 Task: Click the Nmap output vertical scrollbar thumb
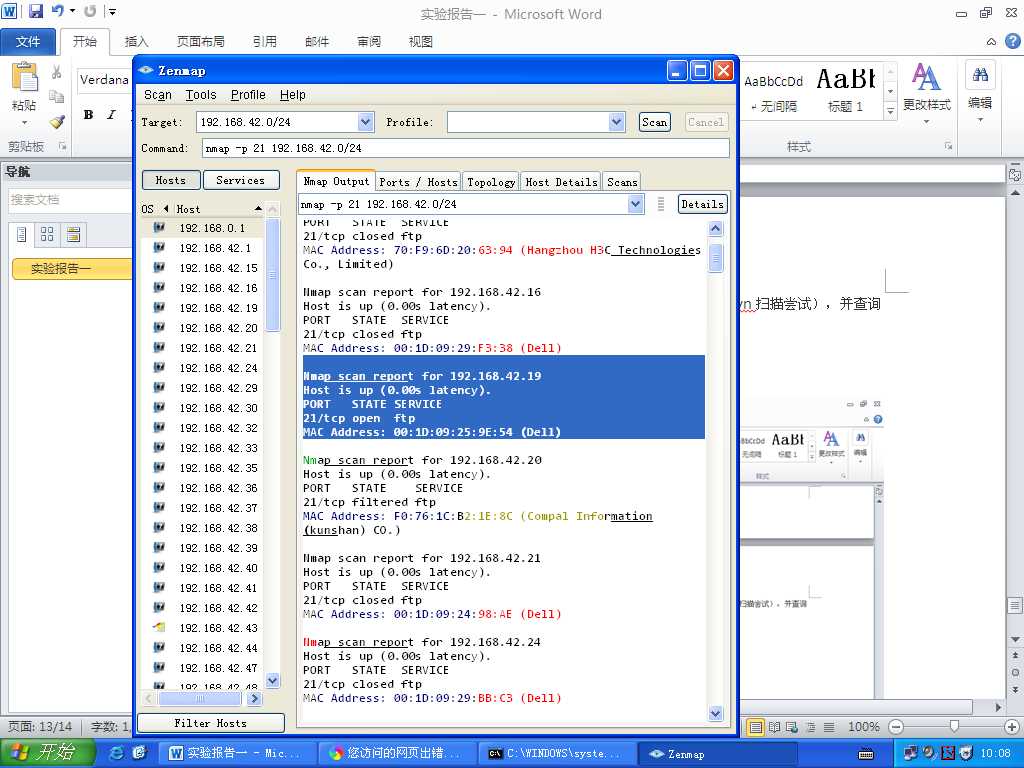(716, 258)
